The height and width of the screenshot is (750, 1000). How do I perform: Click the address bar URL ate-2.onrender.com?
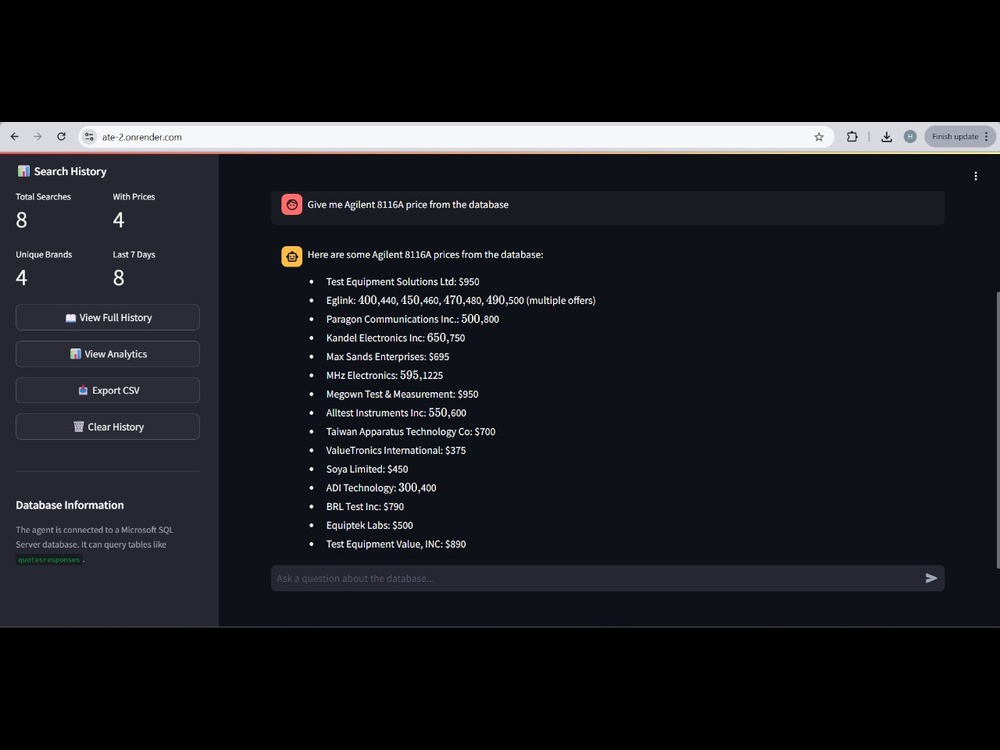coord(142,137)
